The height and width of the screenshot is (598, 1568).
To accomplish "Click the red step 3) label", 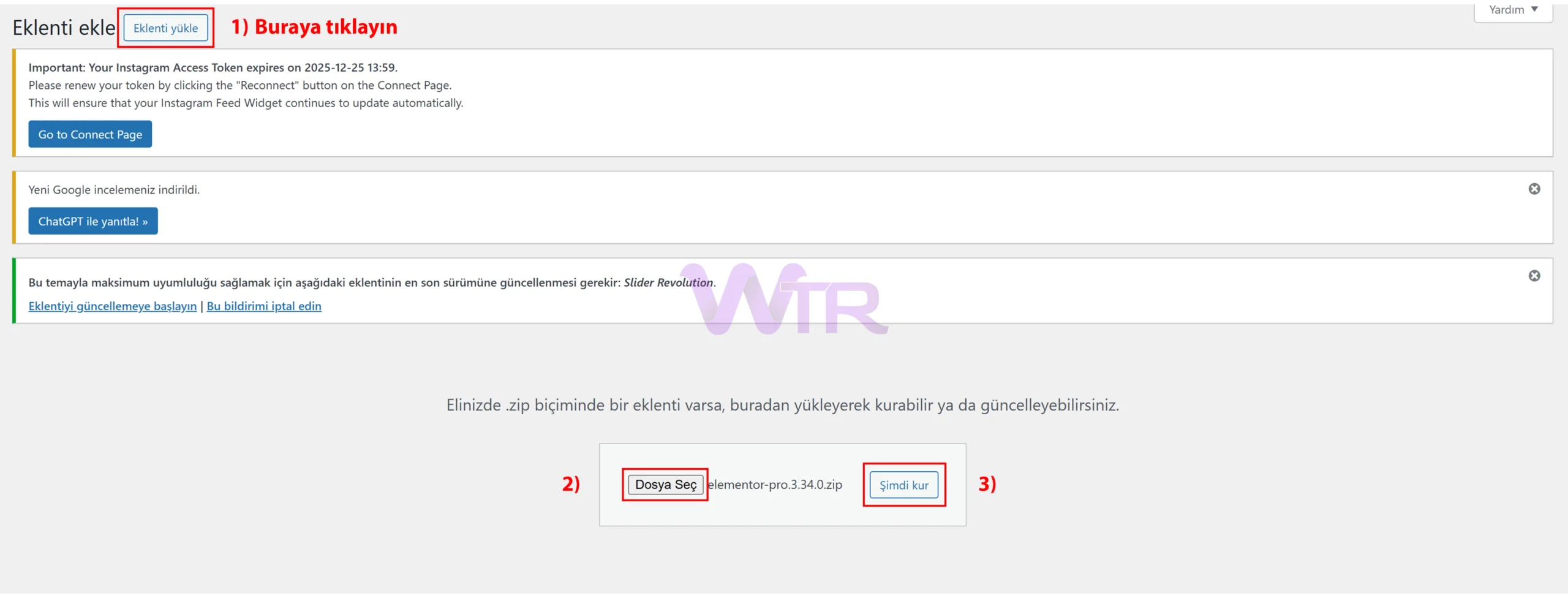I will point(987,484).
